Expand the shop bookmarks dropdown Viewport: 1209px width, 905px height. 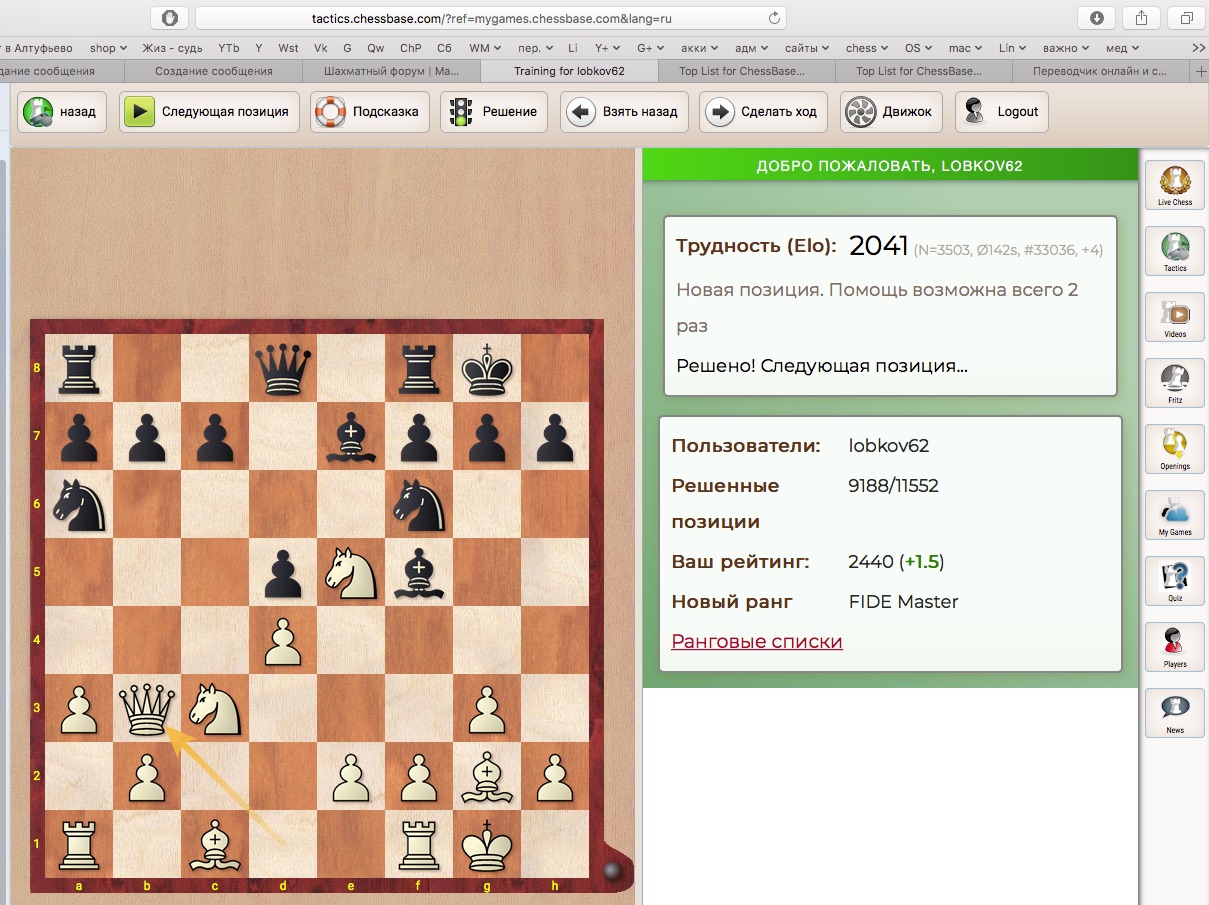pyautogui.click(x=108, y=48)
